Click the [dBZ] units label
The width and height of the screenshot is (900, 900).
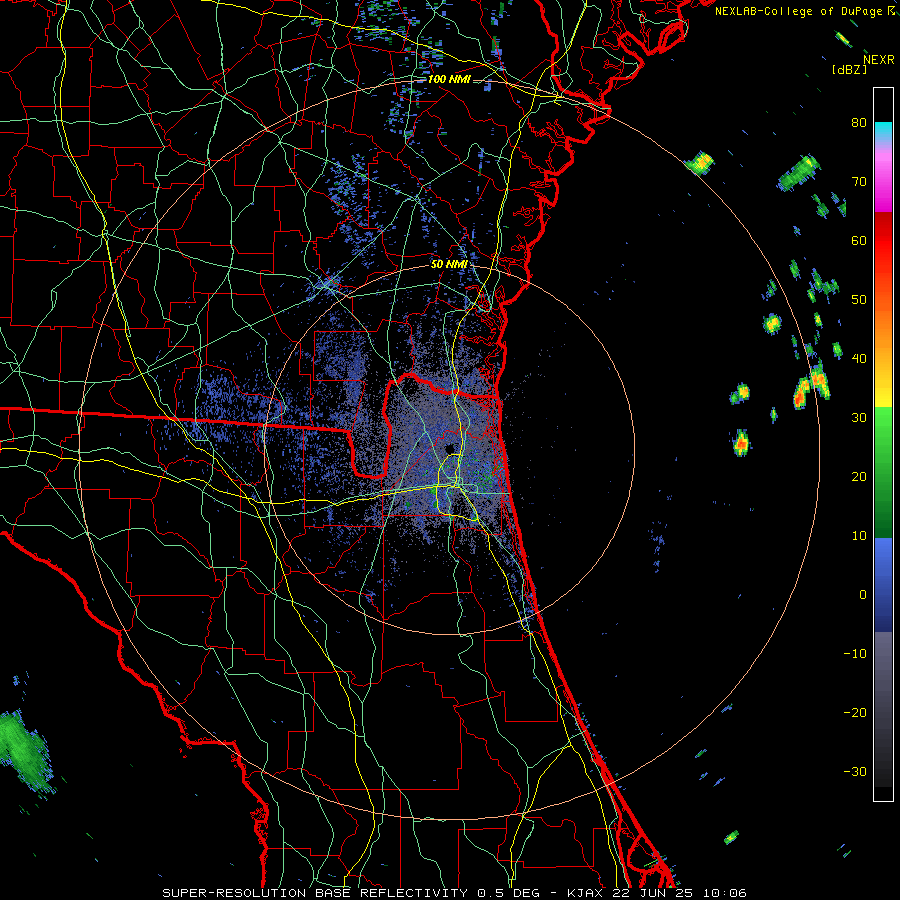[849, 69]
